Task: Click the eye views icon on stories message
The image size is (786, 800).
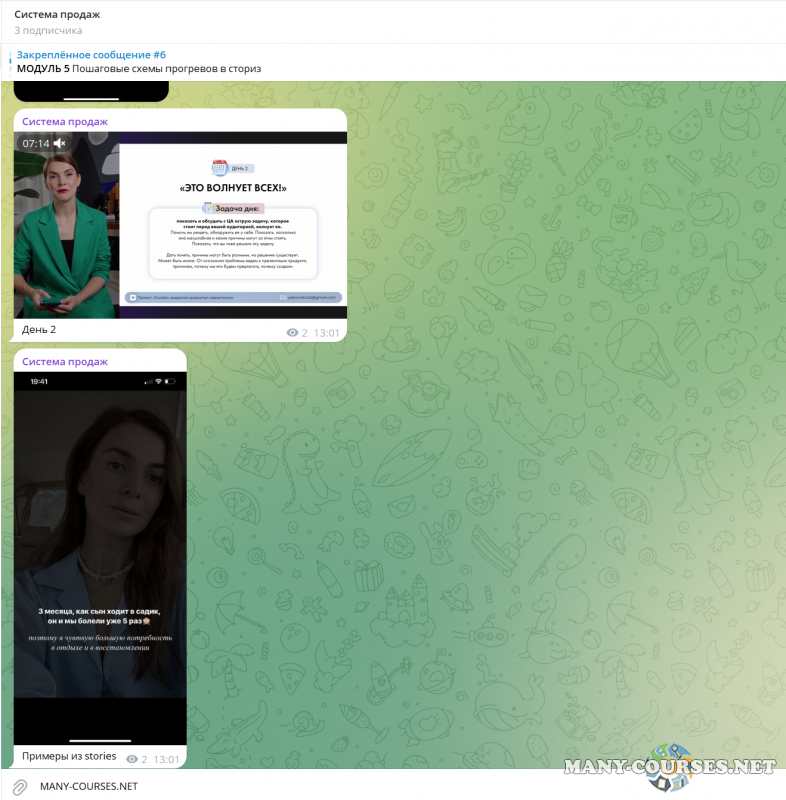Action: tap(132, 760)
